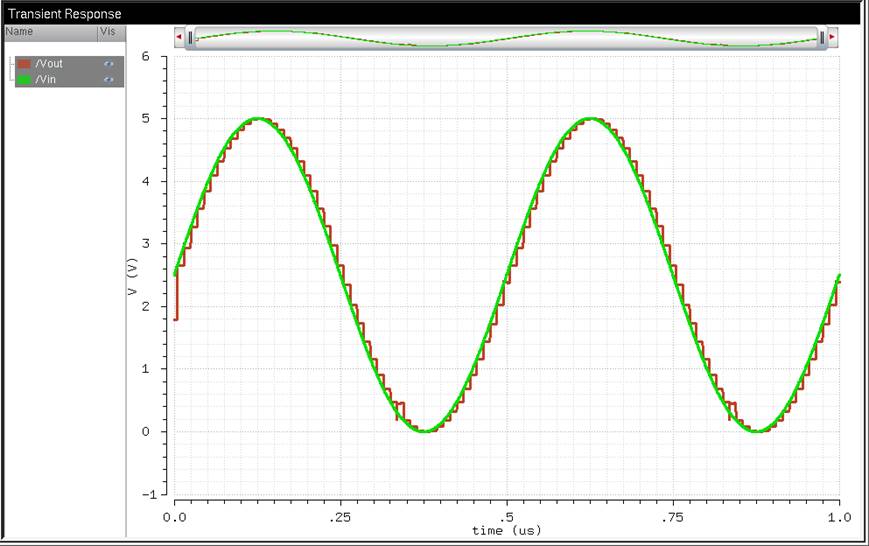
Task: Click the red /Vout color swatch
Action: tap(24, 64)
